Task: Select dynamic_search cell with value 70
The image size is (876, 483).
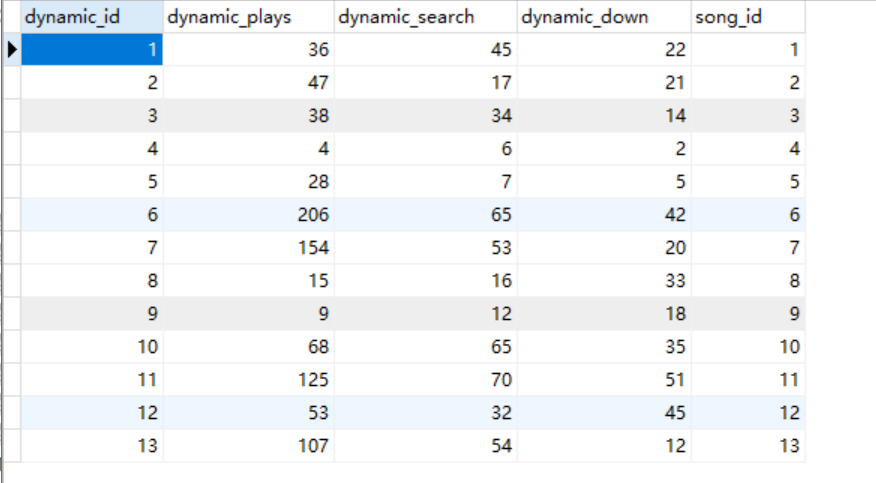Action: tap(426, 379)
